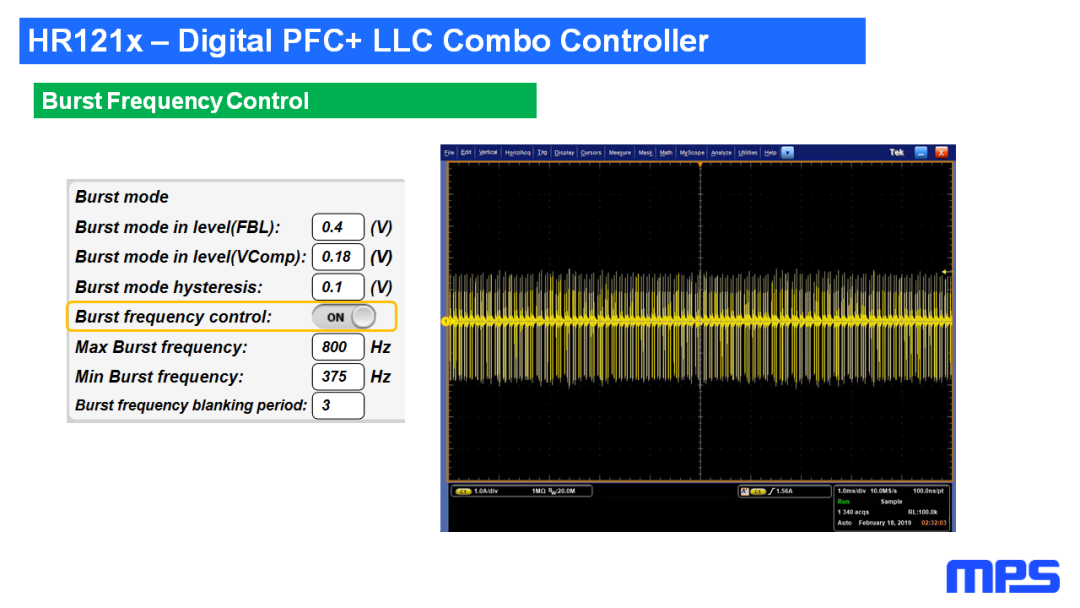Open the Math menu
Viewport: 1080px width, 608px height.
click(665, 153)
